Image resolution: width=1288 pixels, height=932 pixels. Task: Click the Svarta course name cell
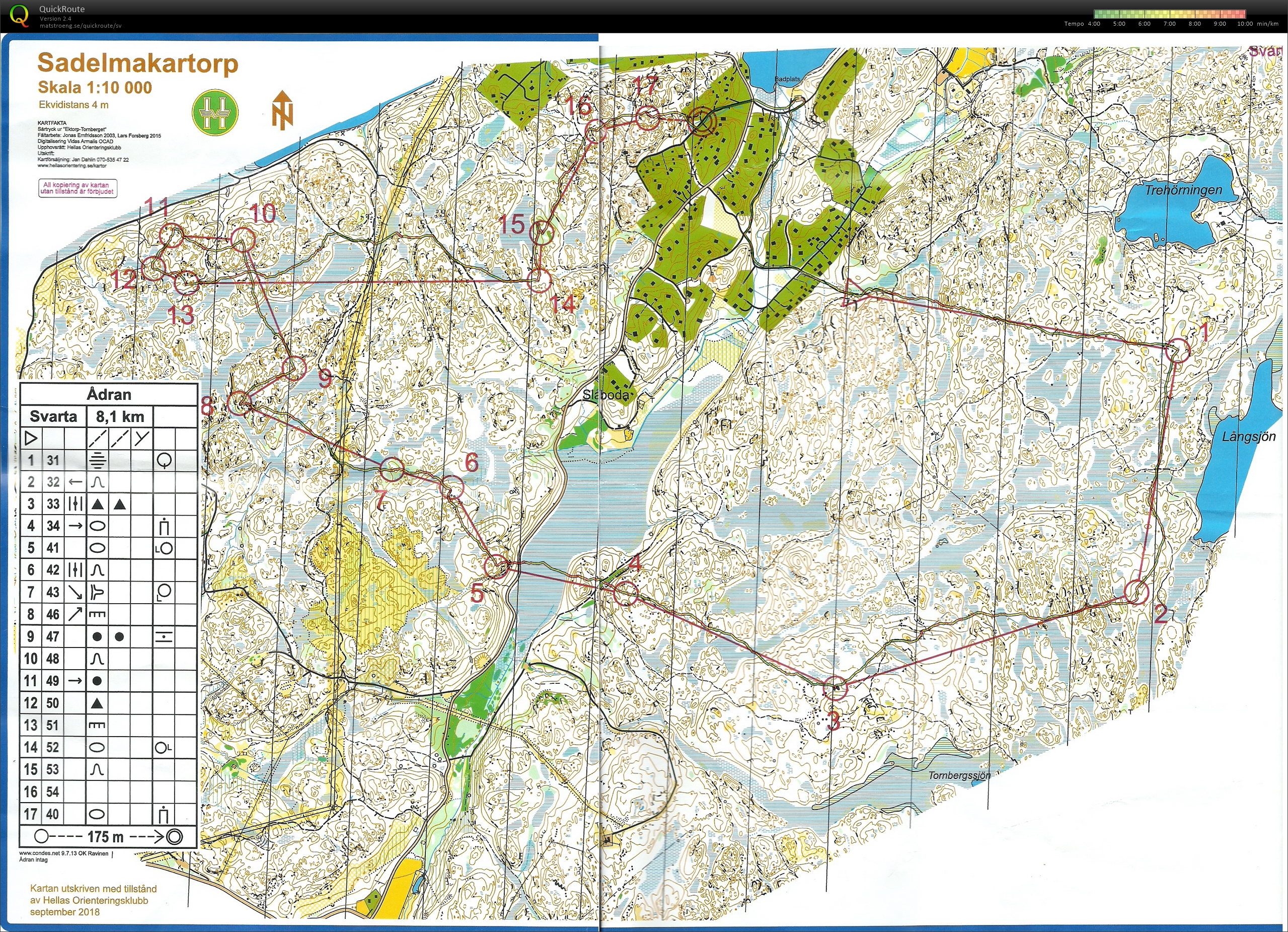(x=53, y=416)
